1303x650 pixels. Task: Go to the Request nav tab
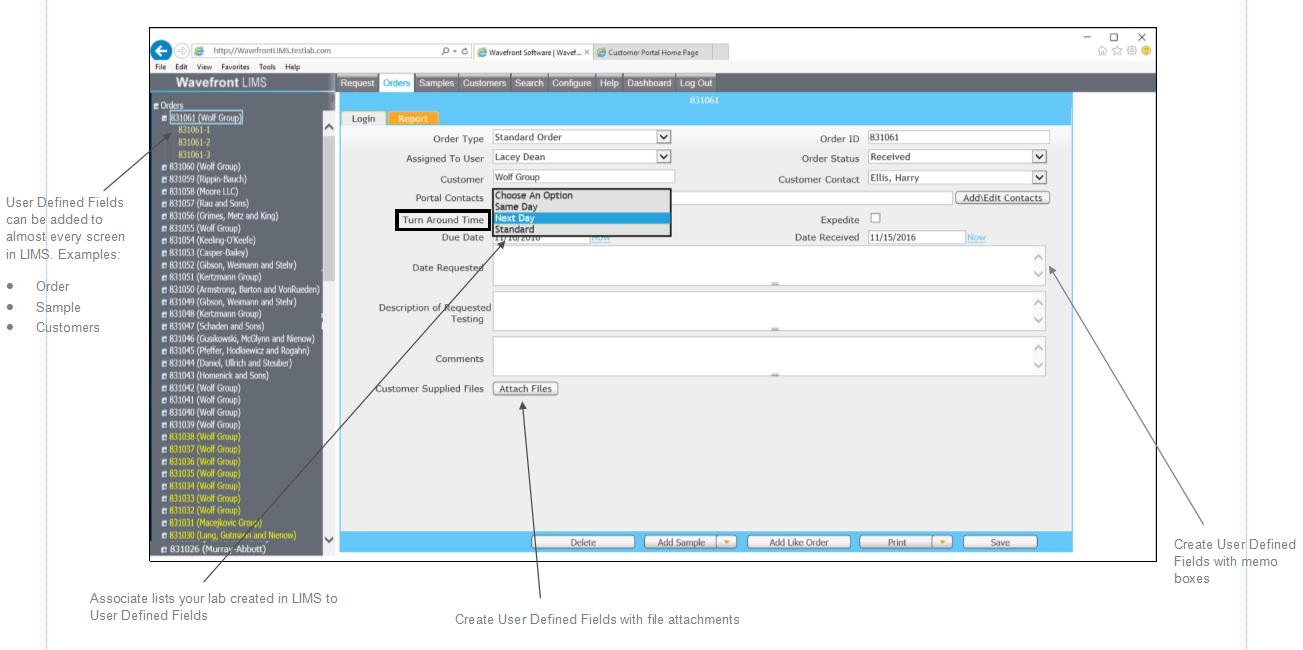(357, 83)
